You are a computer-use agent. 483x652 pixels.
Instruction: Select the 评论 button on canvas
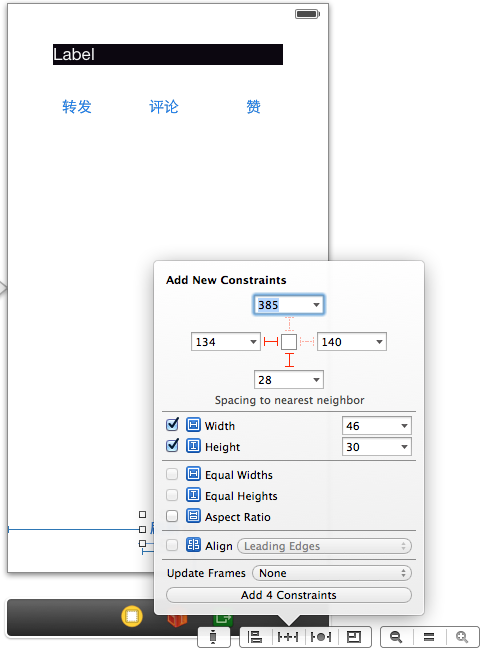pos(164,107)
